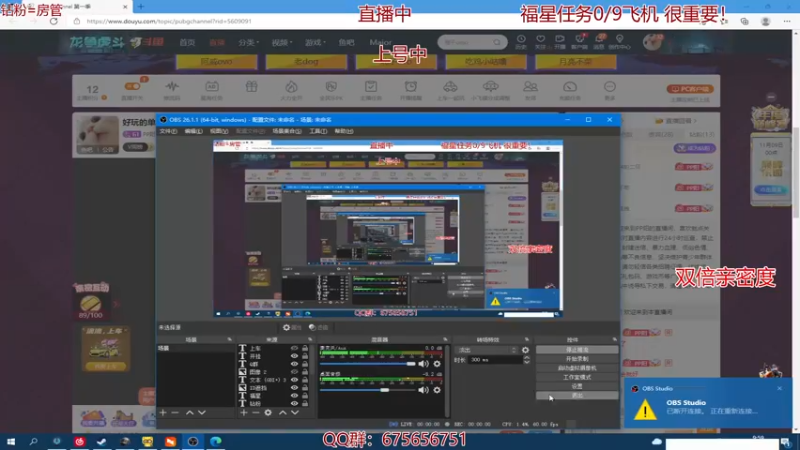Screen dimensions: 800x450
Task: Open OBS 视图 menu
Action: (x=219, y=131)
